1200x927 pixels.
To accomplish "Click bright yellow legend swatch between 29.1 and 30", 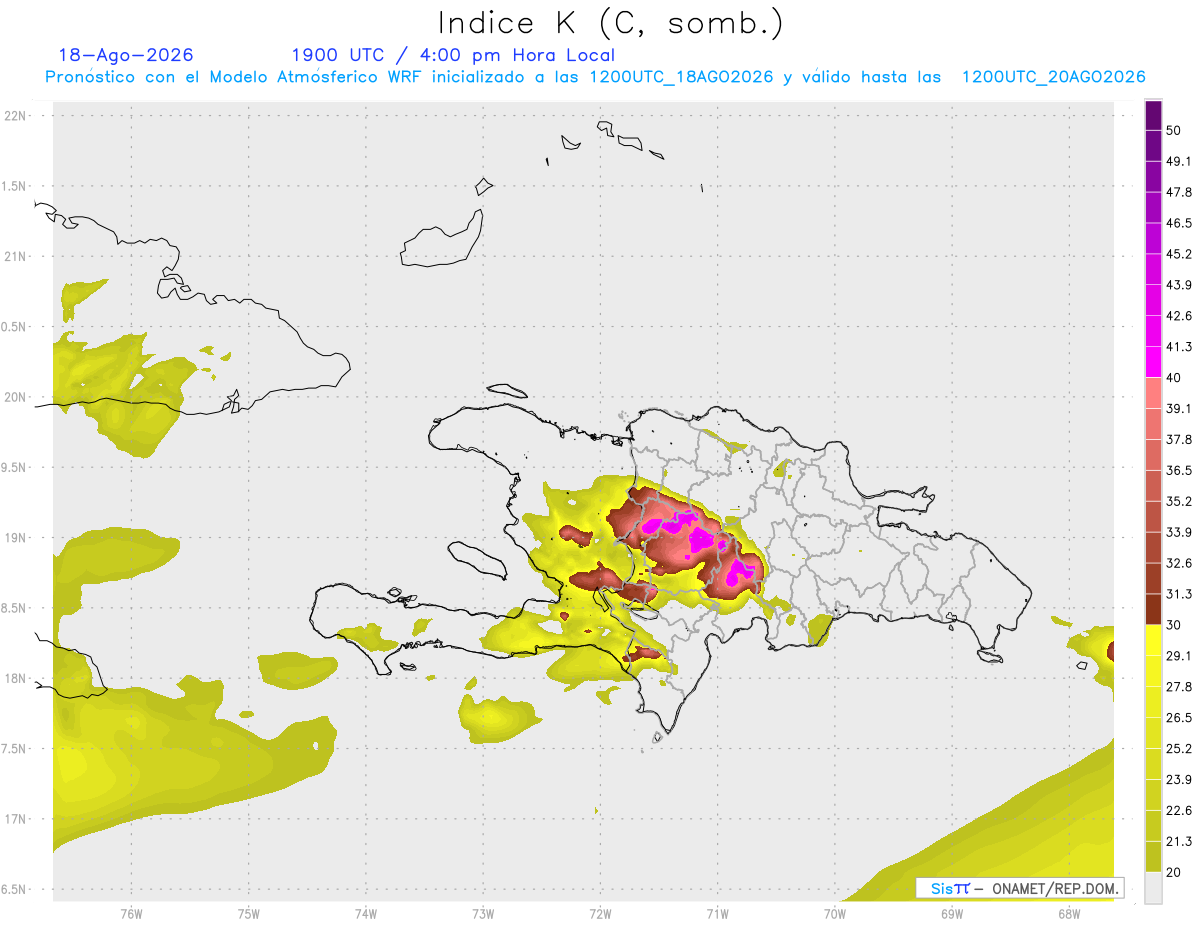I will [1153, 640].
